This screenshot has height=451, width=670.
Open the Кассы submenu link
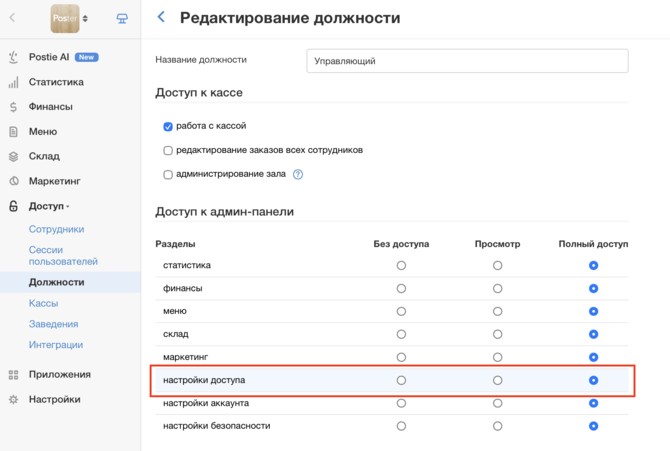pos(43,304)
